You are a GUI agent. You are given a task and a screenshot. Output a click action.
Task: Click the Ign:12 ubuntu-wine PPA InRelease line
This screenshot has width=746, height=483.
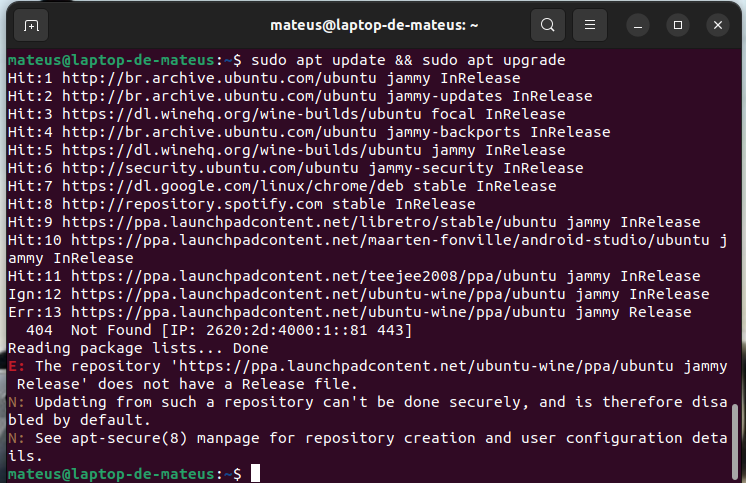[359, 295]
